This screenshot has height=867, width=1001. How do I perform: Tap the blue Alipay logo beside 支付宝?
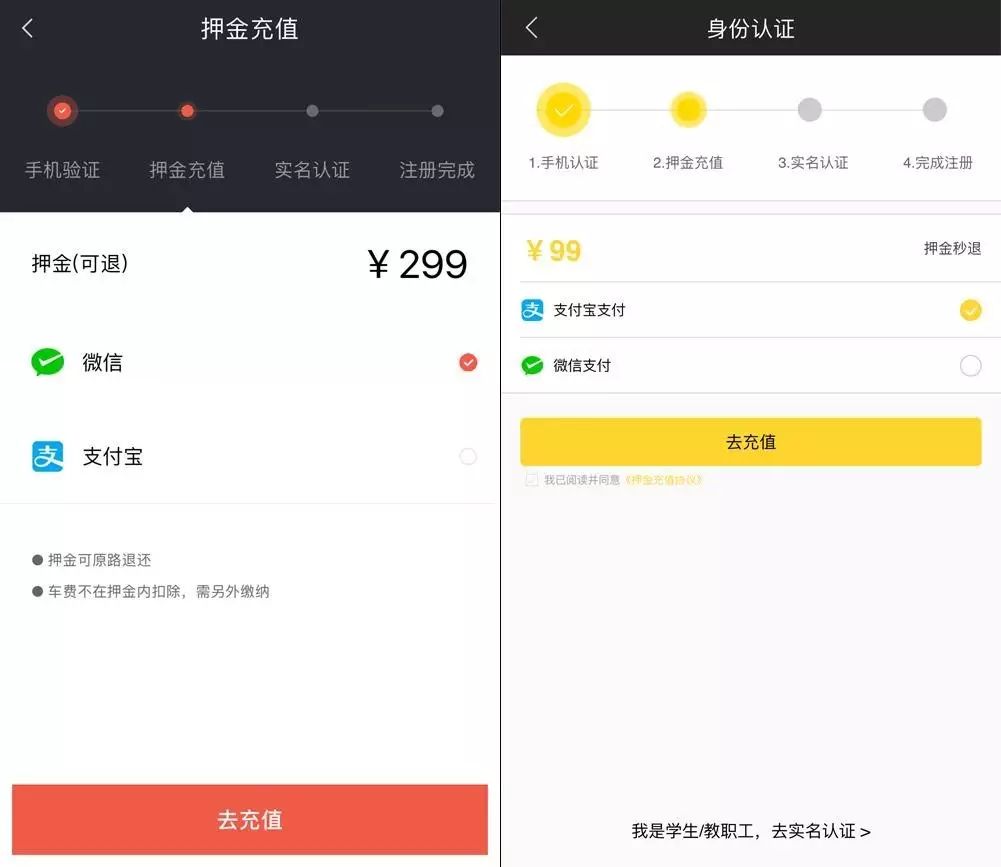(48, 456)
